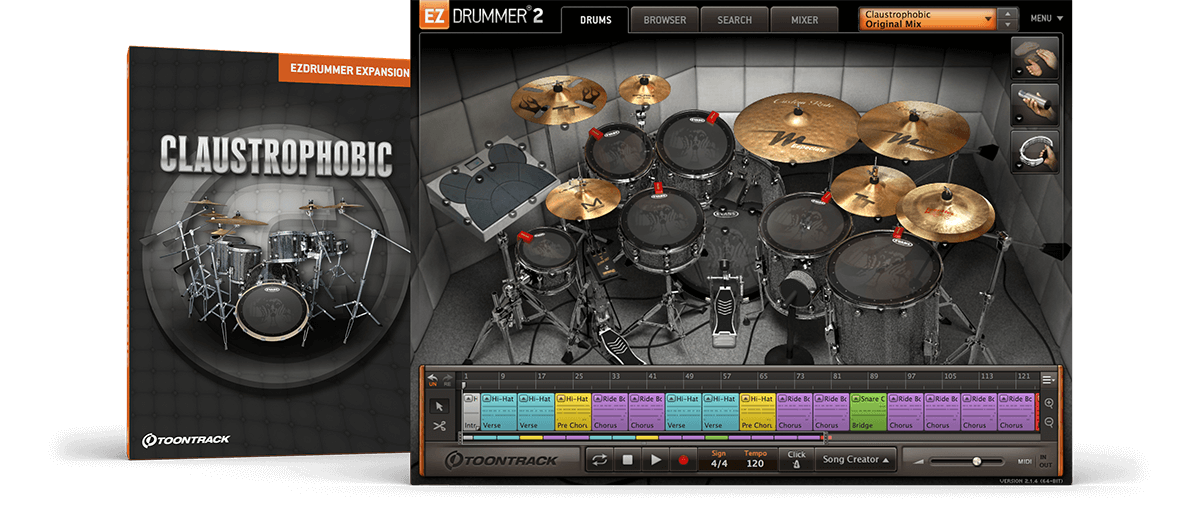The width and height of the screenshot is (1200, 517).
Task: Toggle the record button
Action: click(684, 460)
